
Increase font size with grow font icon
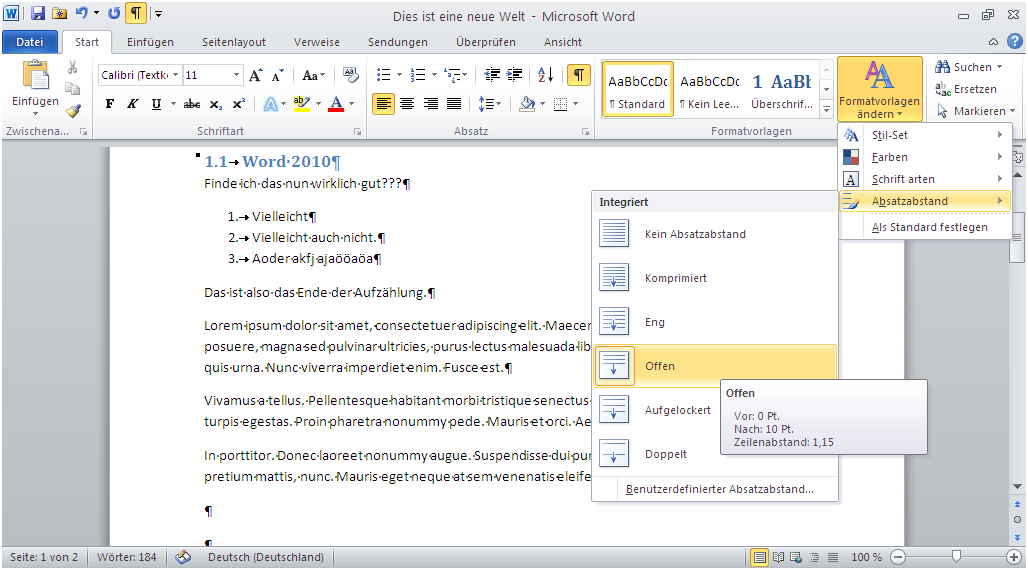tap(256, 75)
